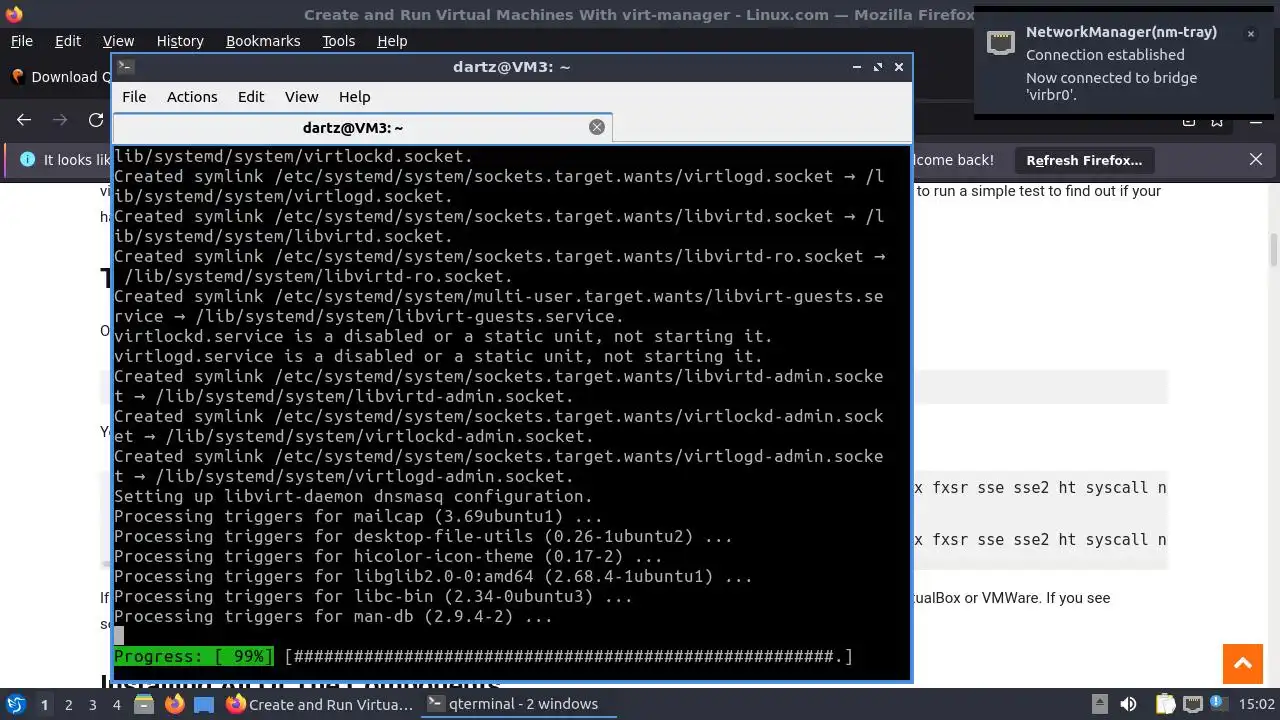The width and height of the screenshot is (1280, 720).
Task: Dismiss the Firefox refresh notification bar
Action: 1256,160
